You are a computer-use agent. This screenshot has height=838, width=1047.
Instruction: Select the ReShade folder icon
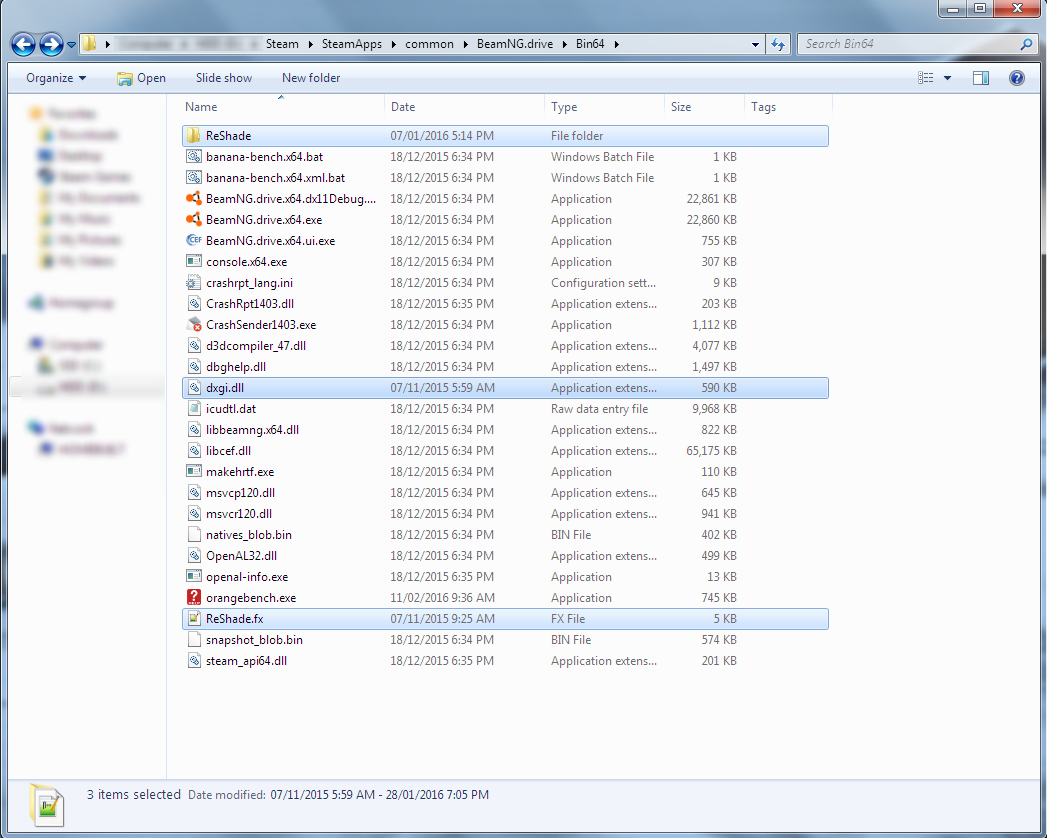coord(194,136)
